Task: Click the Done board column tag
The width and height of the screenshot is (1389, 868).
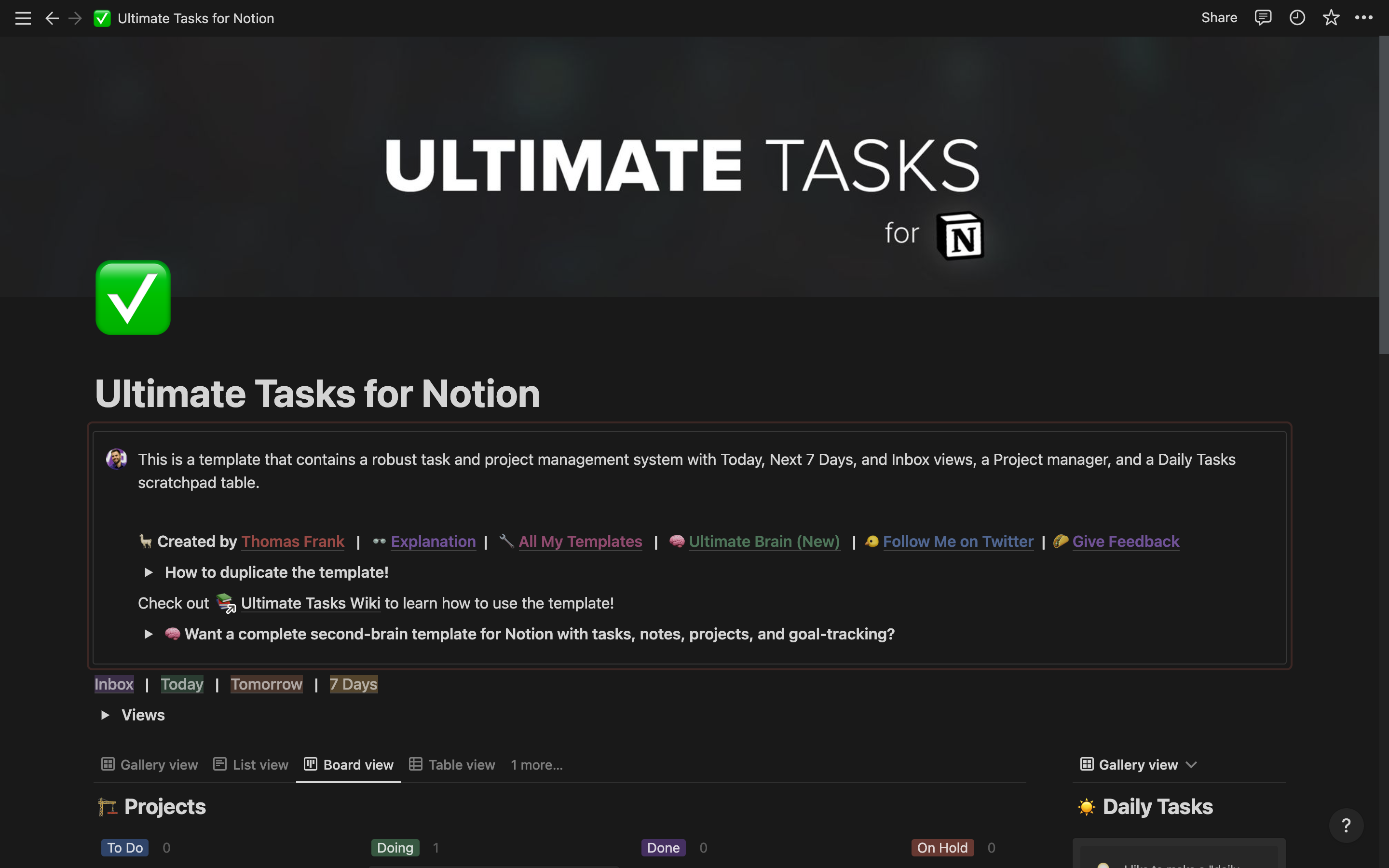Action: point(663,848)
